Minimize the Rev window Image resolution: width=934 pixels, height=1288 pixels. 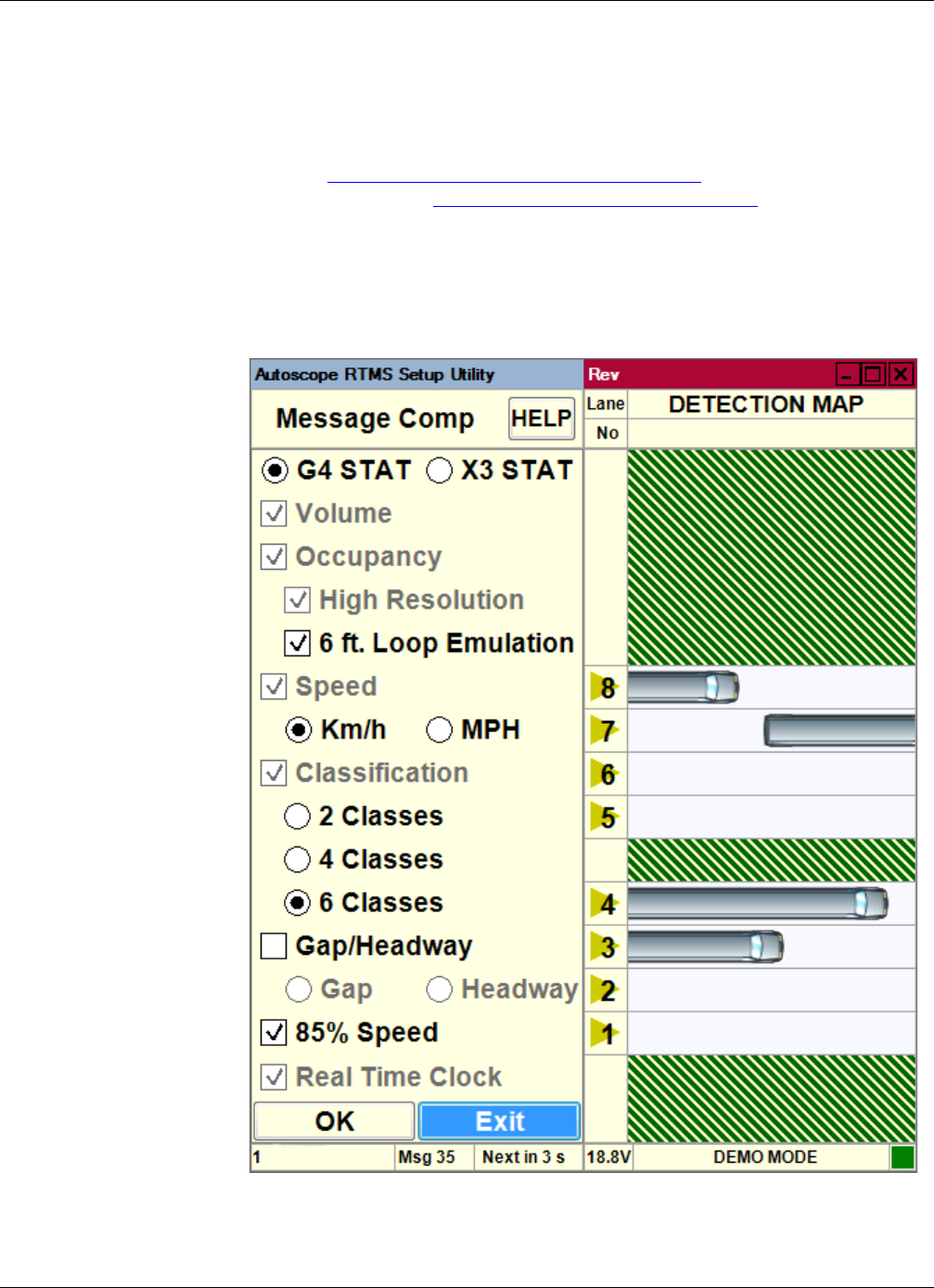(x=847, y=374)
